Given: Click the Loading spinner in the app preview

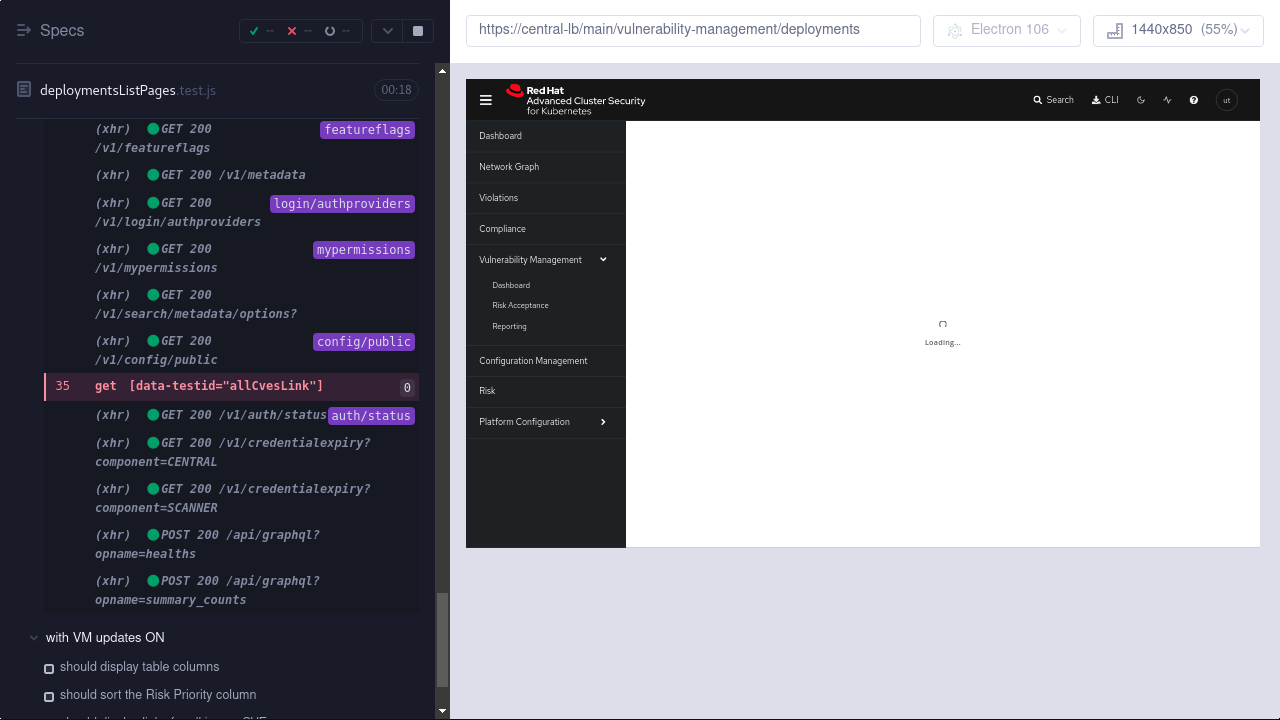Looking at the screenshot, I should 943,324.
